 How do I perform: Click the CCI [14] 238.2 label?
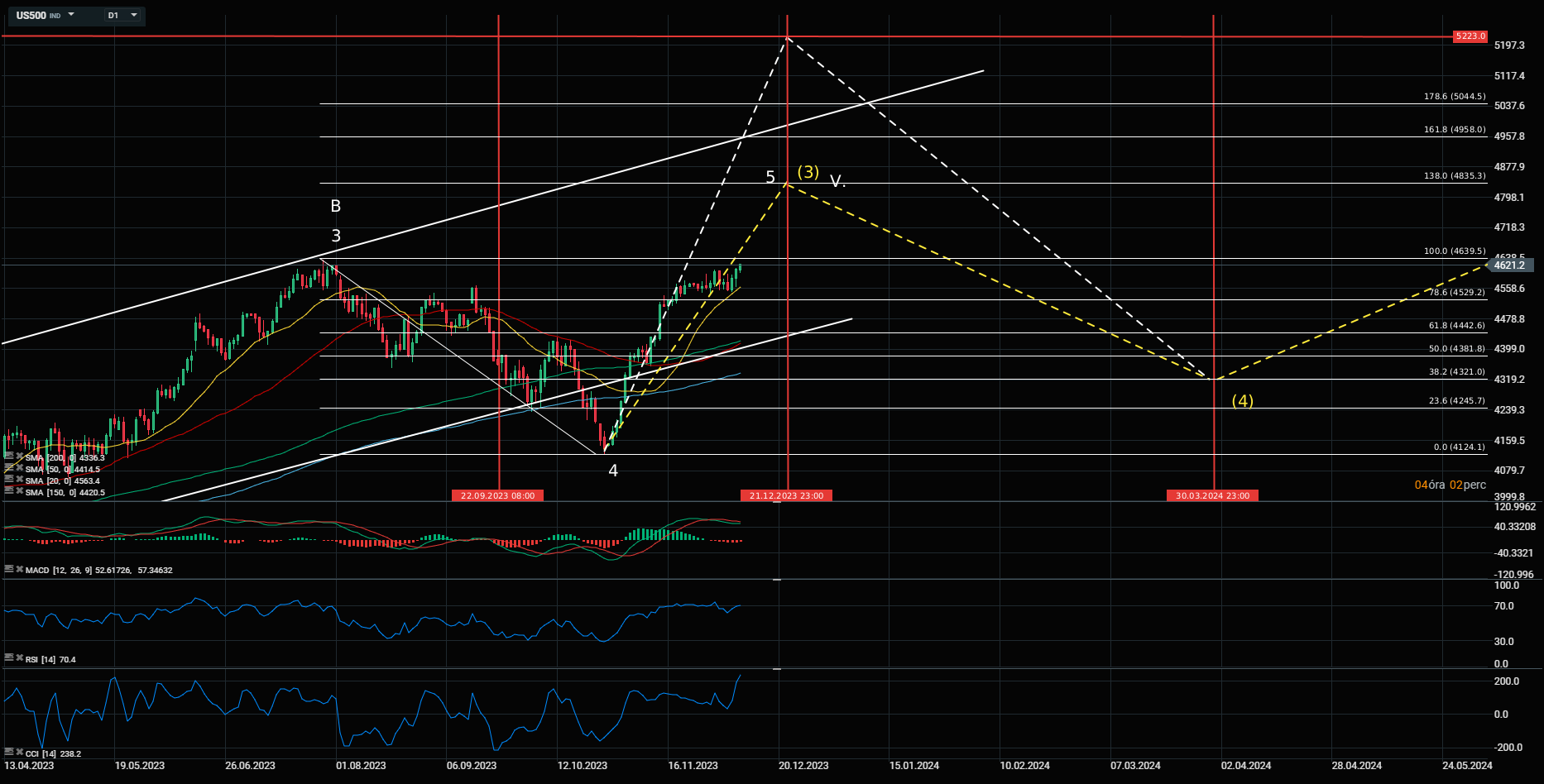tap(53, 753)
